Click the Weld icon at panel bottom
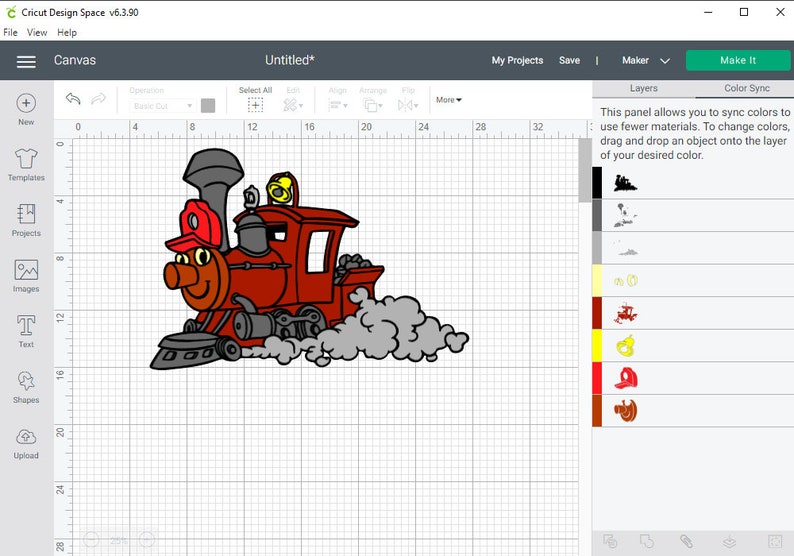794x556 pixels. coord(647,541)
